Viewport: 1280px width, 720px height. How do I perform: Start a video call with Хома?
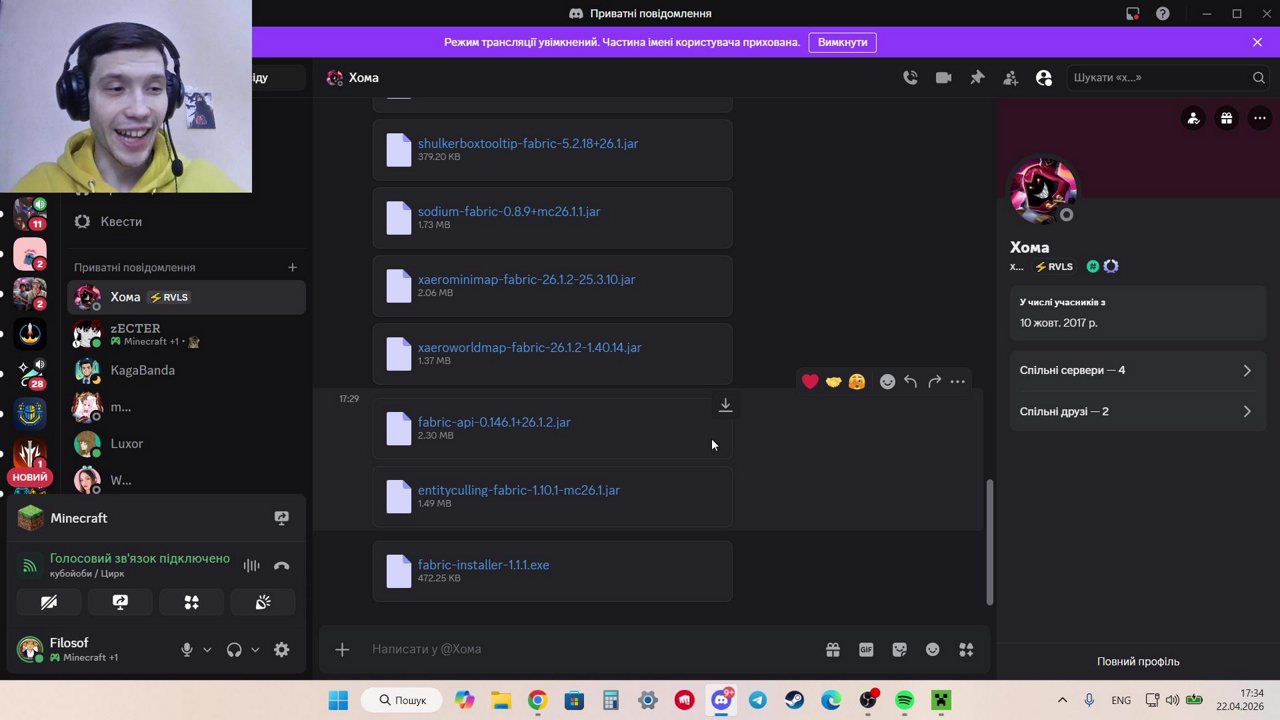[x=943, y=77]
